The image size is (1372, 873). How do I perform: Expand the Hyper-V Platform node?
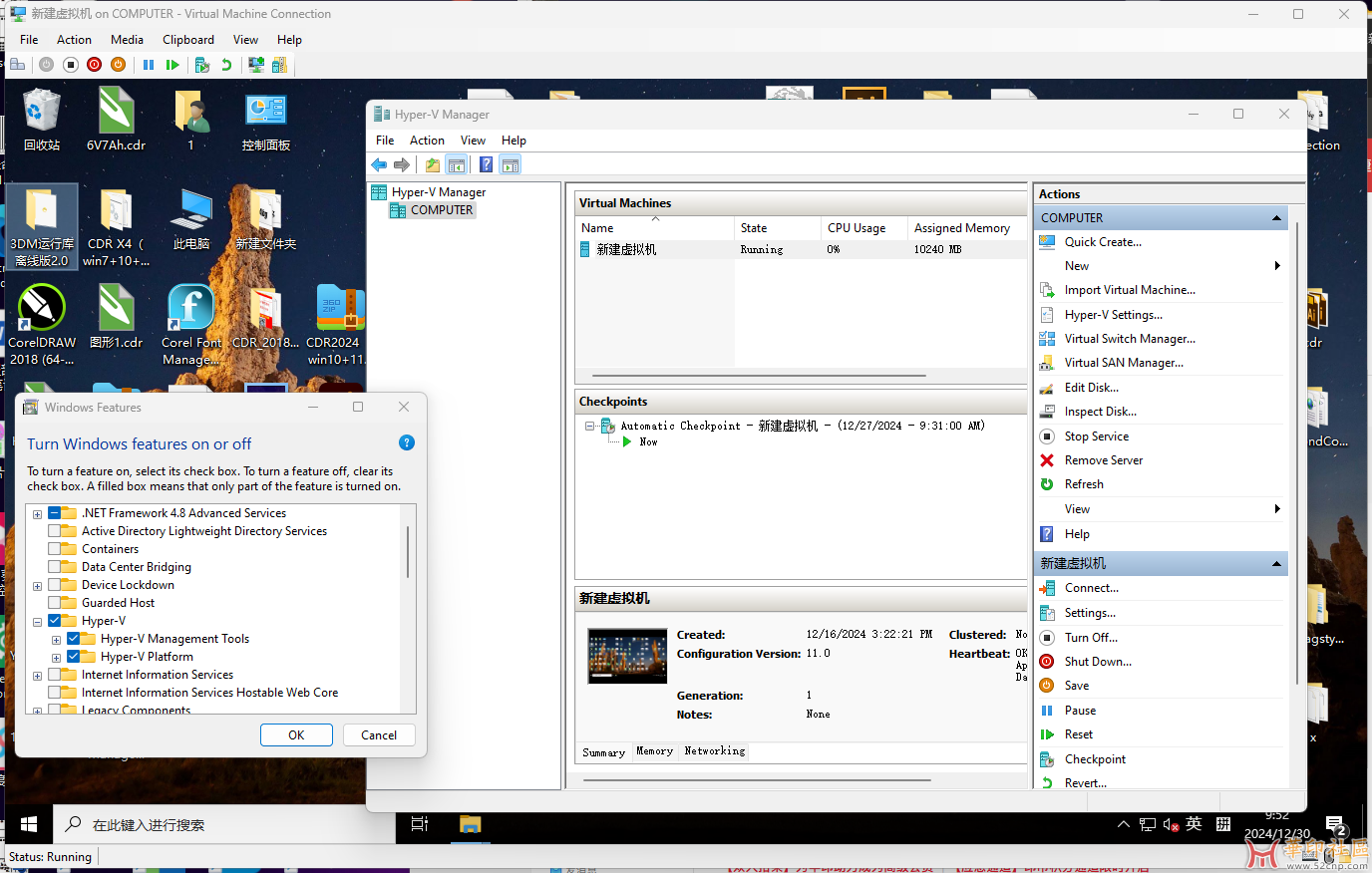(56, 658)
